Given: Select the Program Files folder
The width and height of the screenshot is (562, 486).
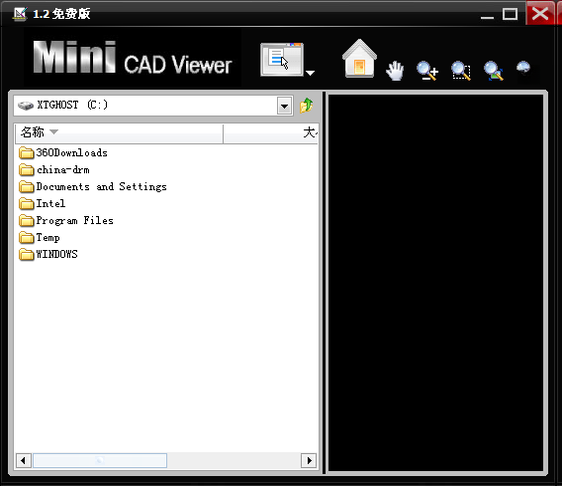Looking at the screenshot, I should coord(67,220).
